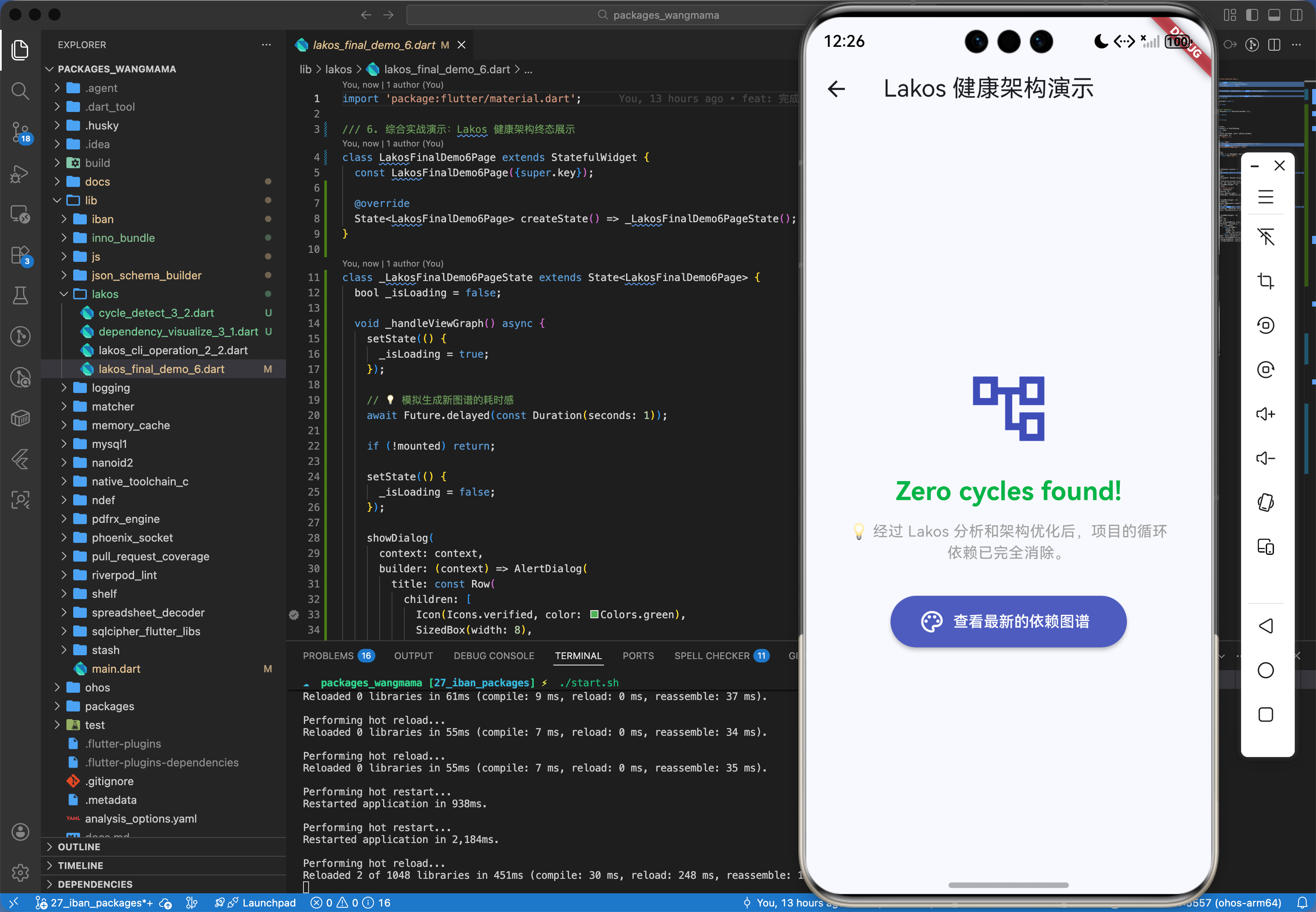The height and width of the screenshot is (912, 1316).
Task: Click the emulator rotate device icon
Action: coord(1265,502)
